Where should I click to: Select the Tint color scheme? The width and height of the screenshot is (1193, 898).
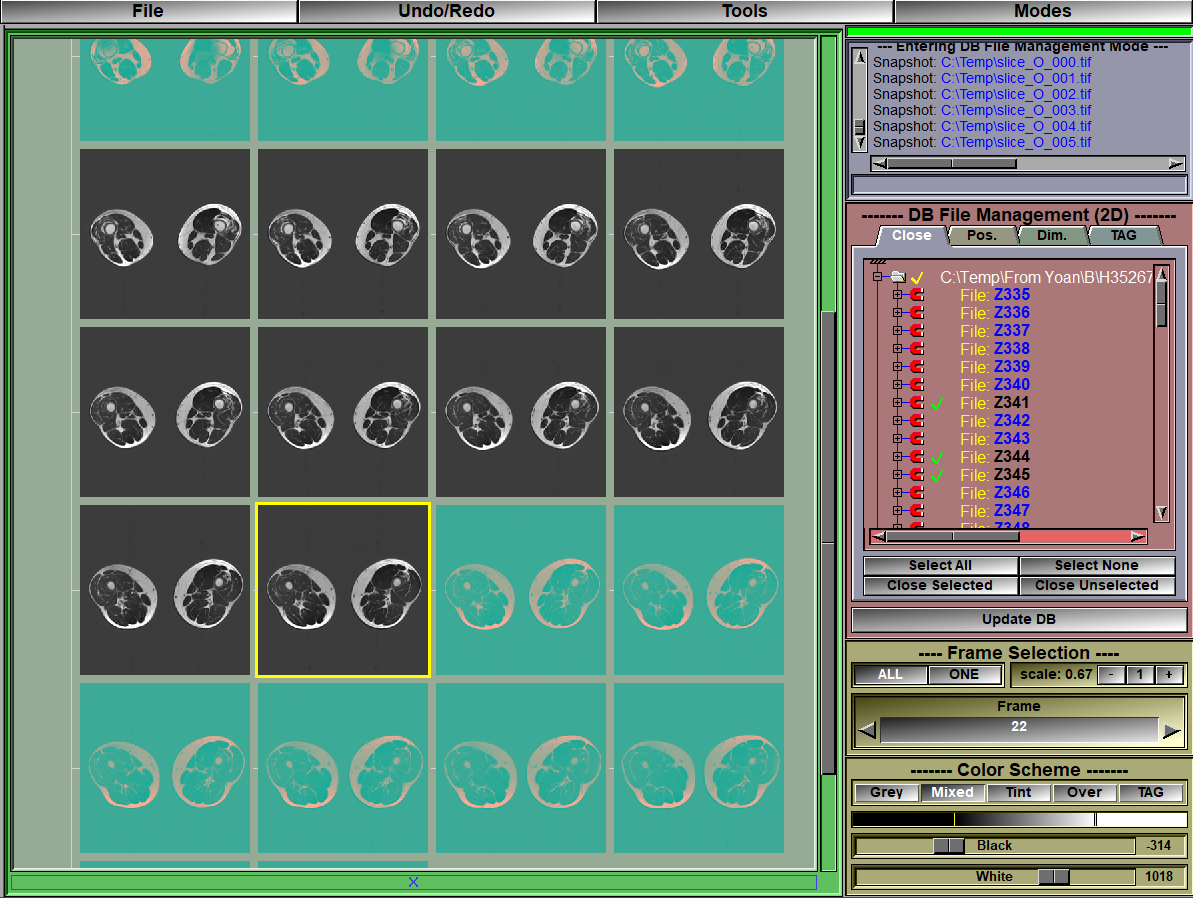(x=1018, y=792)
